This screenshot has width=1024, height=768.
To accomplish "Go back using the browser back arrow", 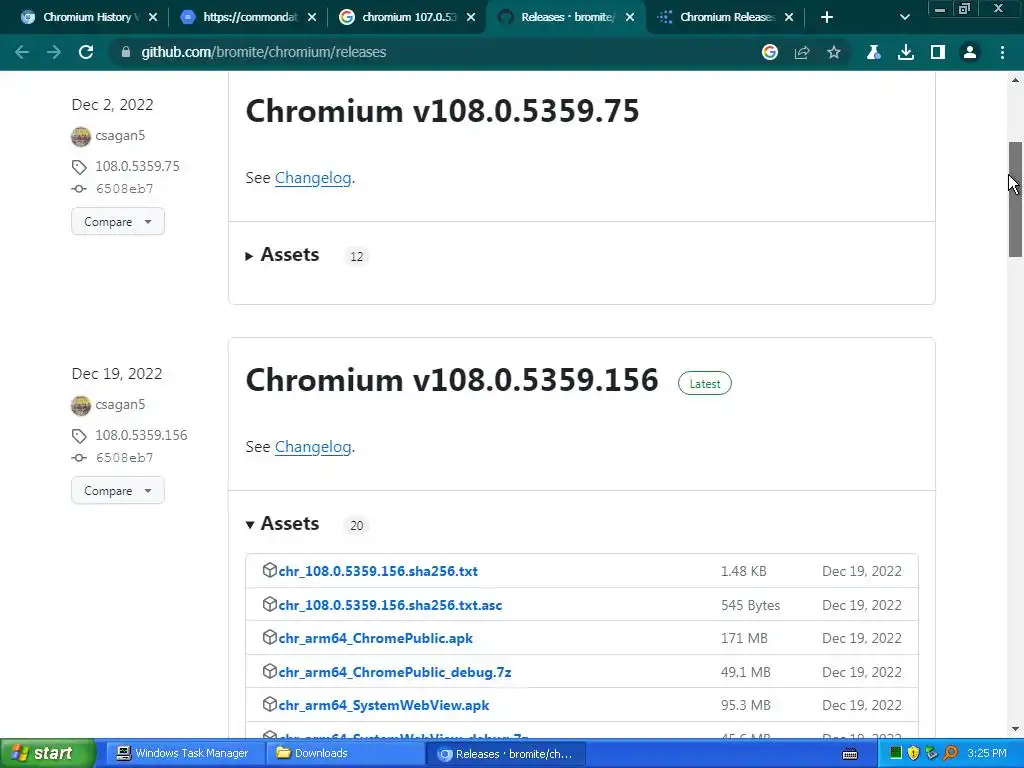I will click(22, 52).
